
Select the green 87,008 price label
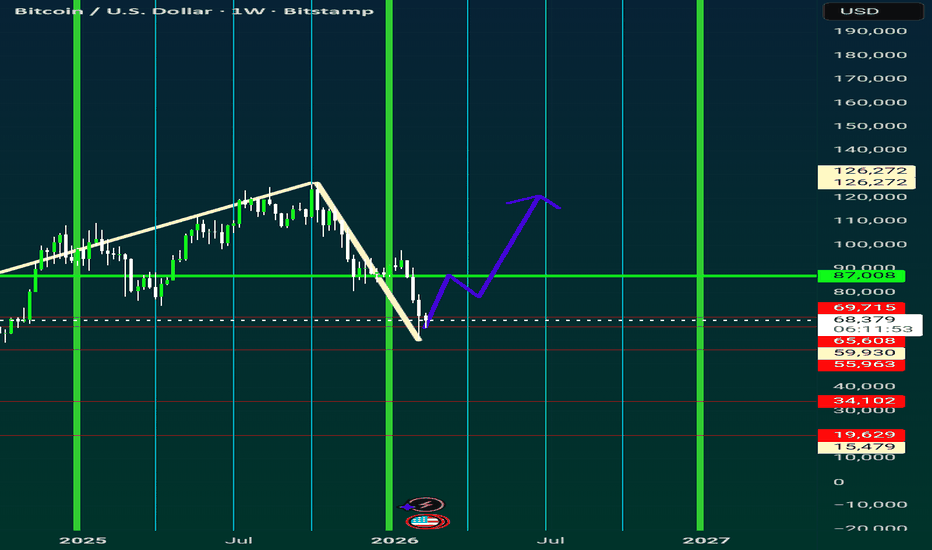(x=861, y=276)
